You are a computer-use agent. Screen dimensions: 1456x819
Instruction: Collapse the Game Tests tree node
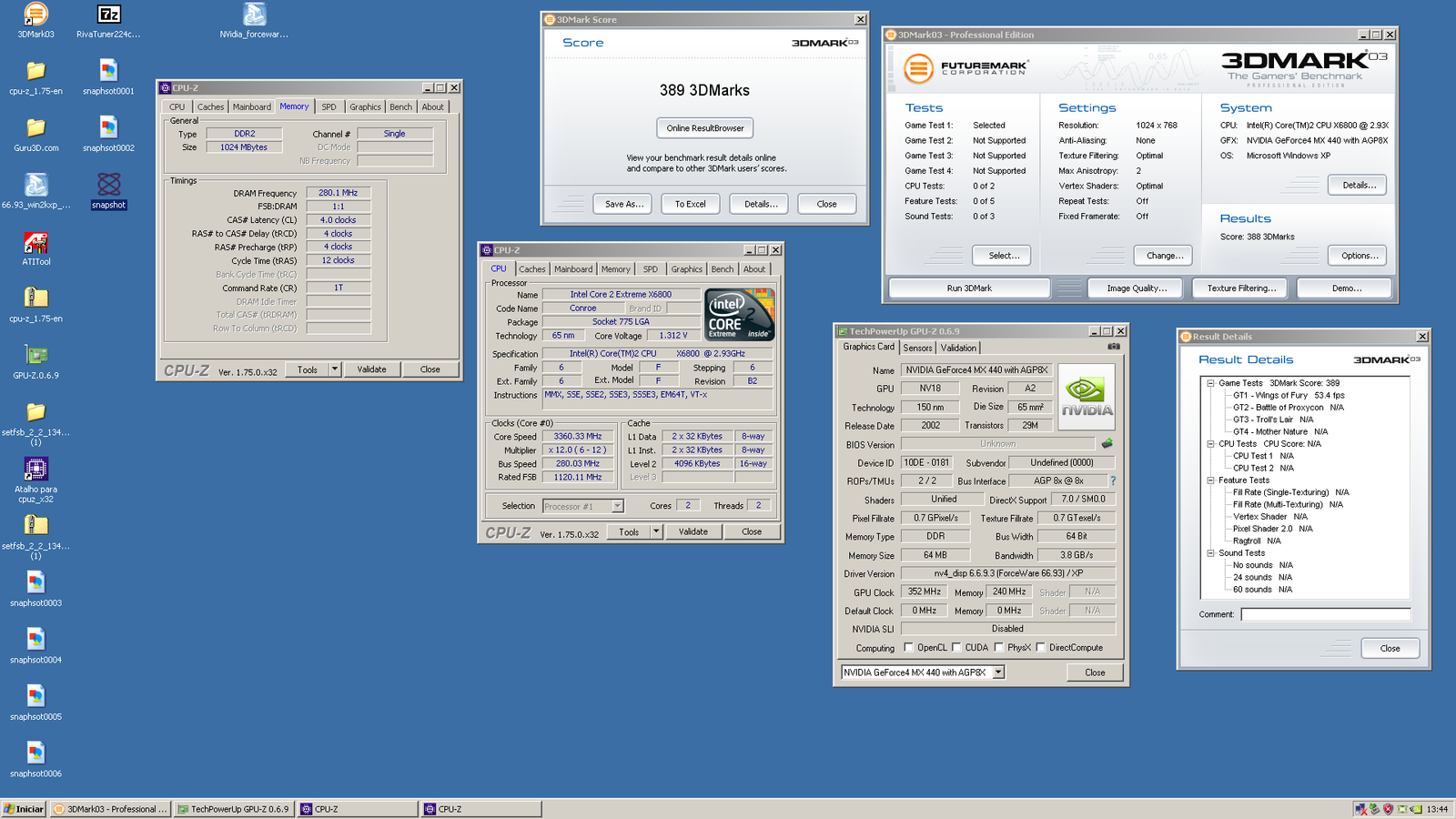click(1210, 383)
